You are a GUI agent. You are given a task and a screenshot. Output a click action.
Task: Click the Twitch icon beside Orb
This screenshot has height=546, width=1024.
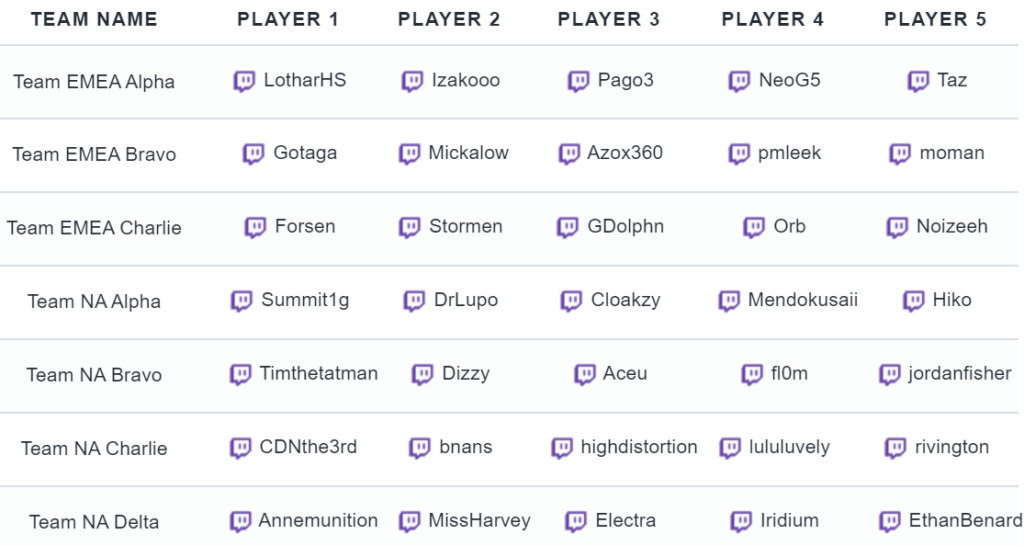[754, 227]
